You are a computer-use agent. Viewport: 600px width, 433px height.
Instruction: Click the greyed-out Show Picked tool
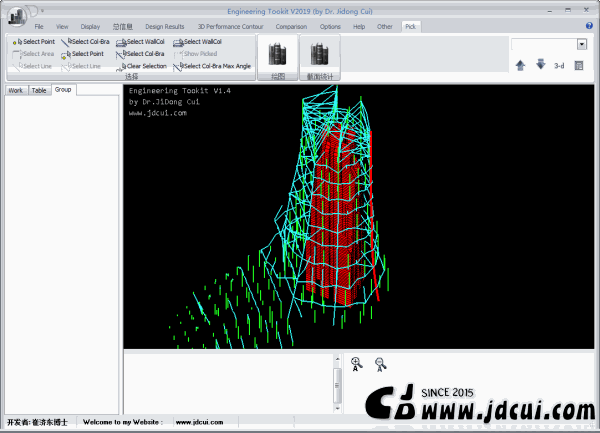pyautogui.click(x=196, y=54)
